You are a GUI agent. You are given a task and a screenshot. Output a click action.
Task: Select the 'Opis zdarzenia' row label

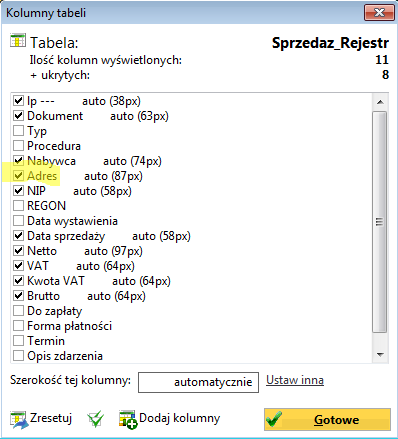pos(65,356)
